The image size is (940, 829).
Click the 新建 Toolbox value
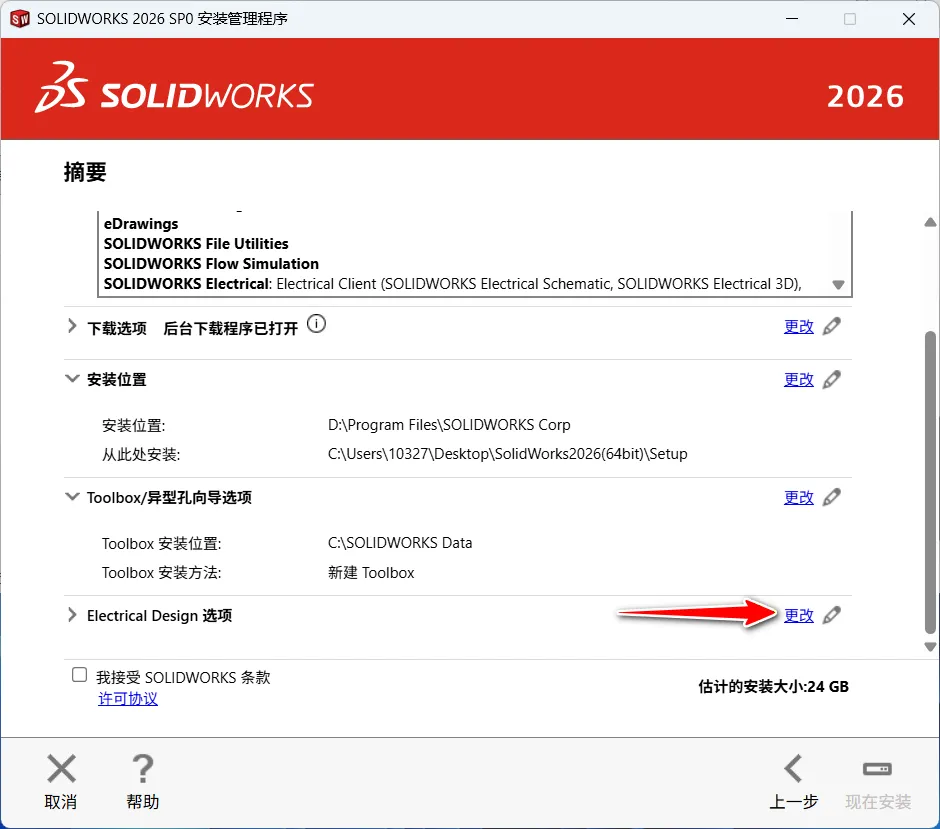point(371,572)
